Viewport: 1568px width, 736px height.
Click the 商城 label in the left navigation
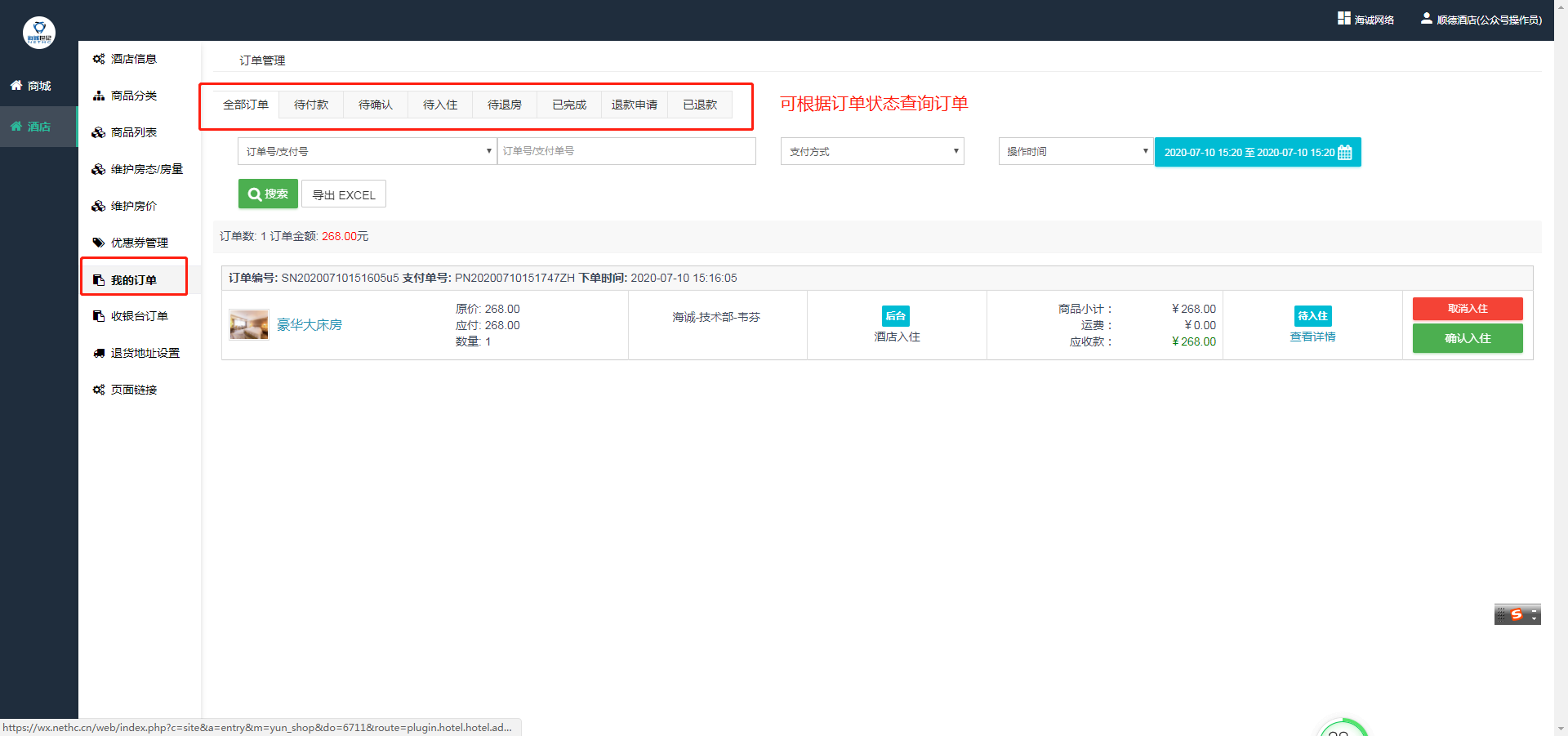click(39, 86)
